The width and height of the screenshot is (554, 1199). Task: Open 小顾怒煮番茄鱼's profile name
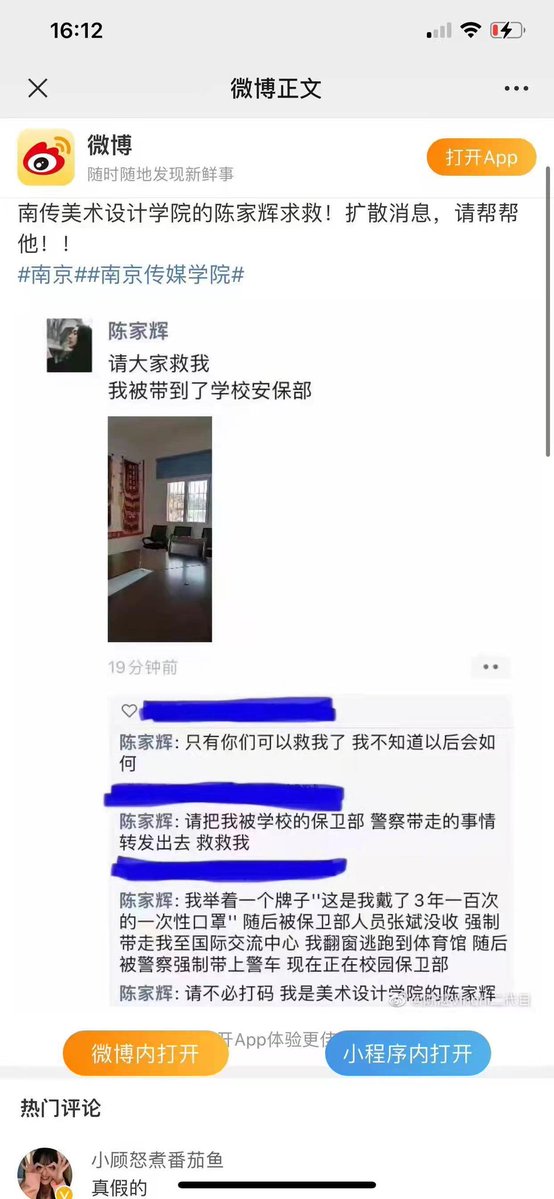coord(158,1161)
